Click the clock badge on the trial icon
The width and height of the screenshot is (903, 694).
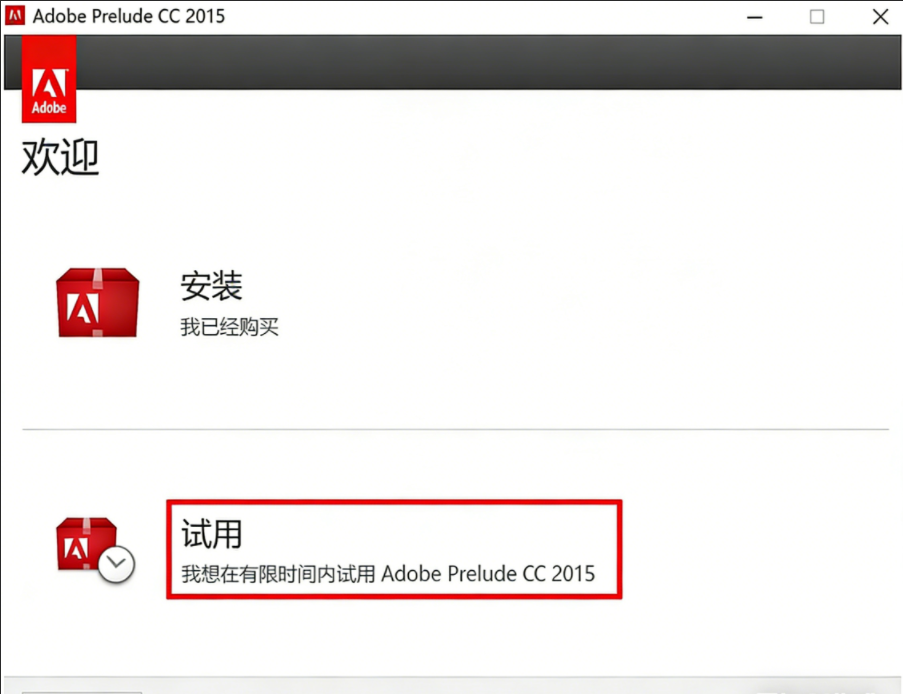pyautogui.click(x=117, y=564)
